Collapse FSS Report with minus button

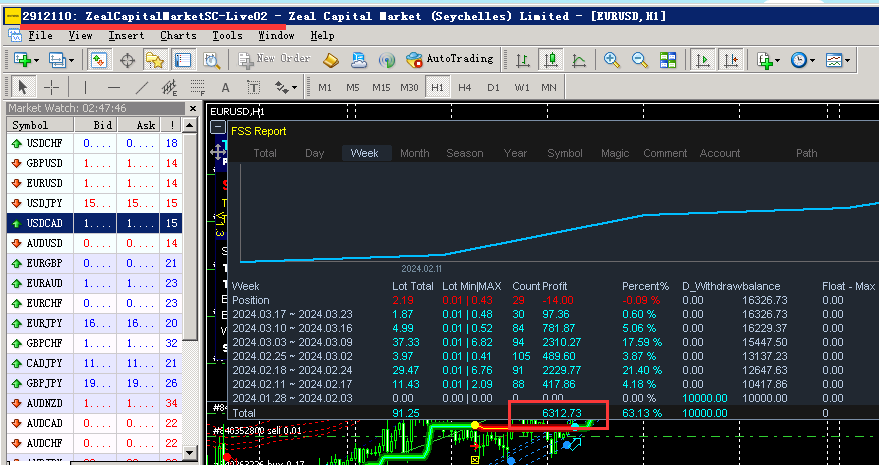219,128
